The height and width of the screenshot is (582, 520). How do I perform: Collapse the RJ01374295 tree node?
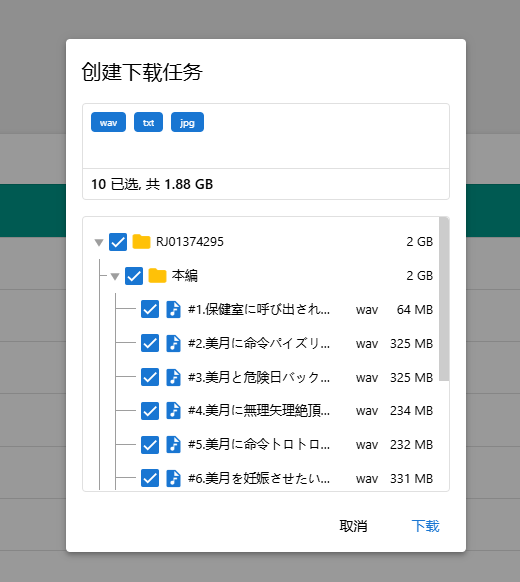point(99,243)
